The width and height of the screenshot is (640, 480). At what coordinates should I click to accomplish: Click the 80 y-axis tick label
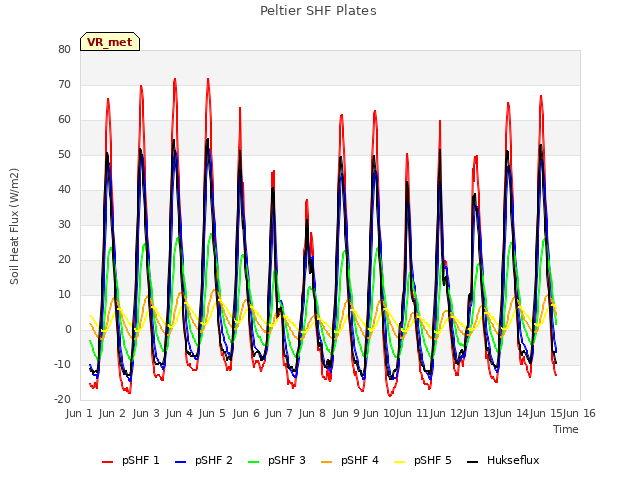tap(64, 49)
